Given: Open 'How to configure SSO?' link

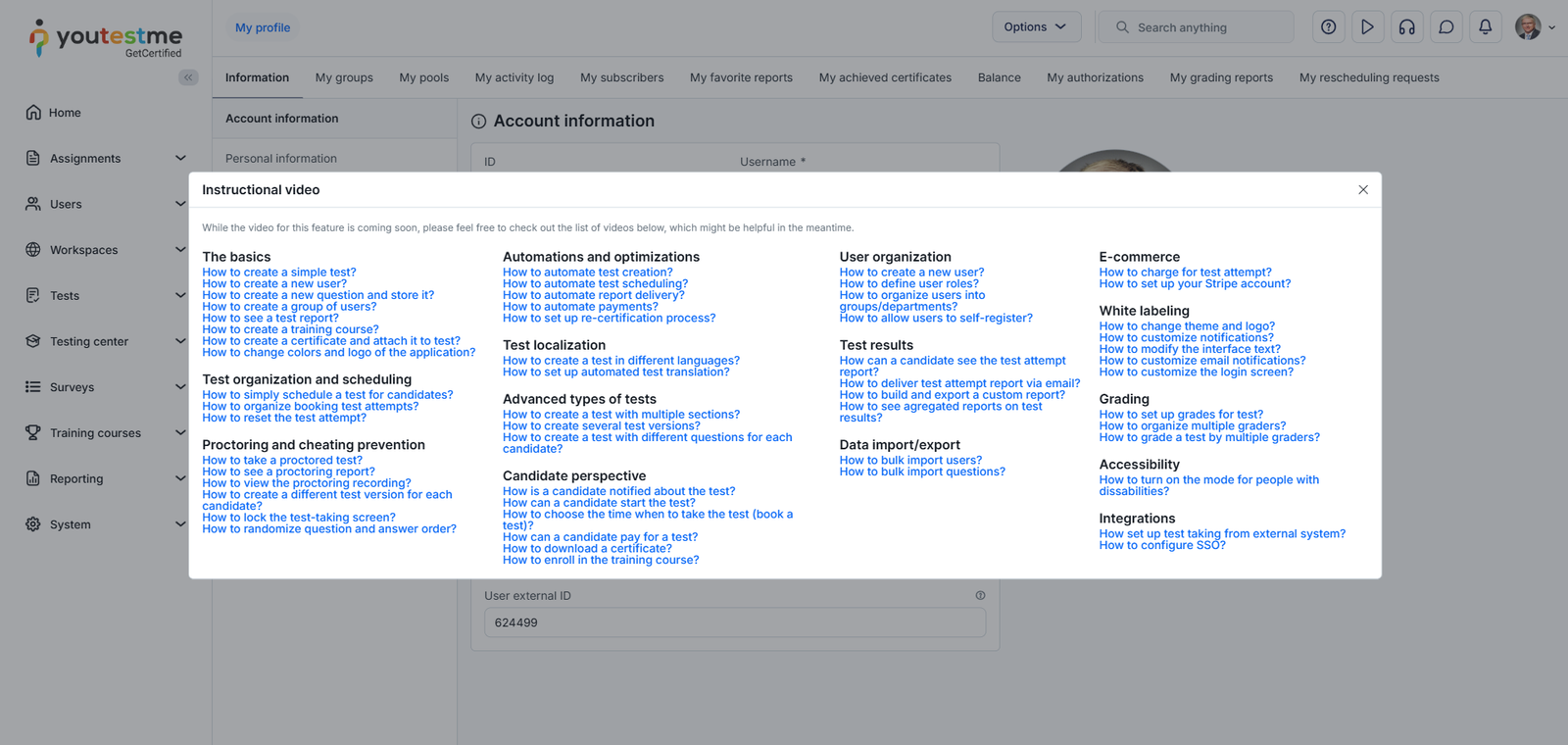Looking at the screenshot, I should point(1161,546).
